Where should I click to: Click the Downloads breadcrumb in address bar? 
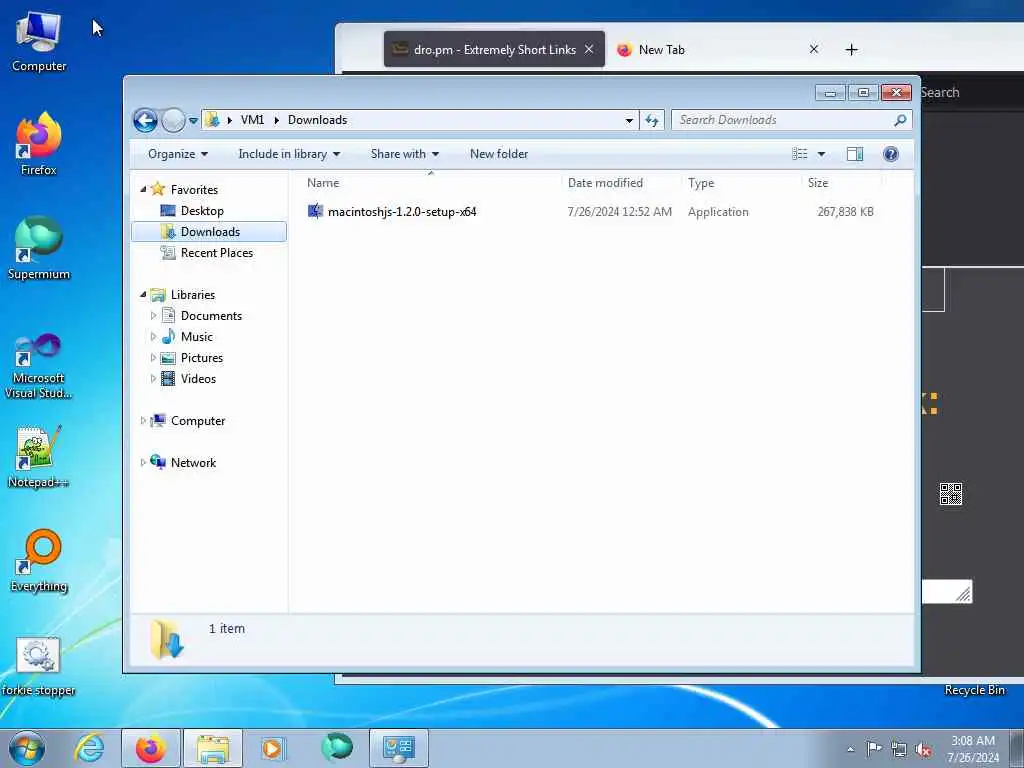(317, 120)
